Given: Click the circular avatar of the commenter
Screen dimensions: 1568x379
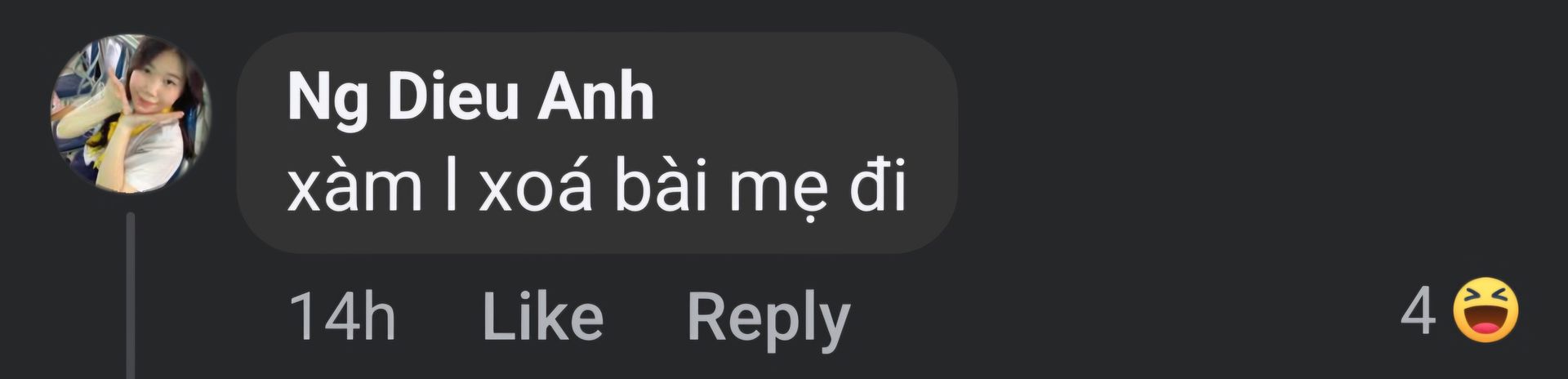Looking at the screenshot, I should click(x=131, y=114).
